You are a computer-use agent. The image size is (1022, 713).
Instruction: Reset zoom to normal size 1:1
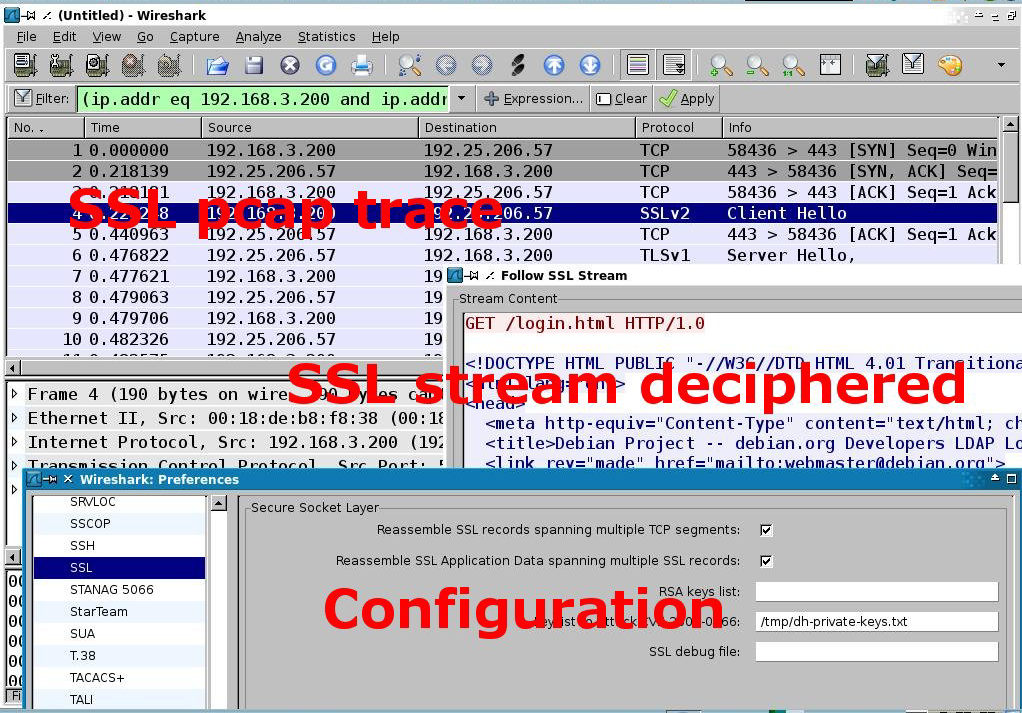coord(793,65)
